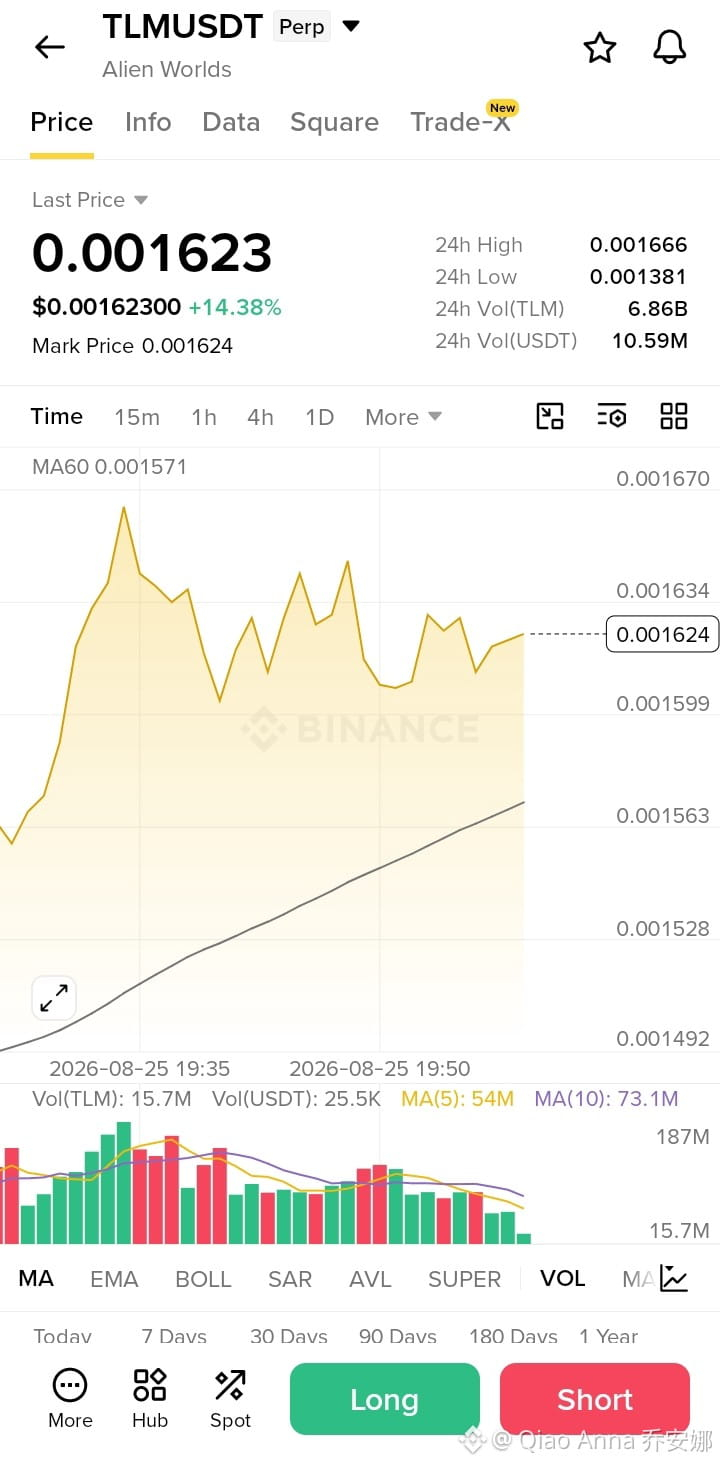
Task: Open indicator chart icon beside VOL
Action: pyautogui.click(x=674, y=1278)
